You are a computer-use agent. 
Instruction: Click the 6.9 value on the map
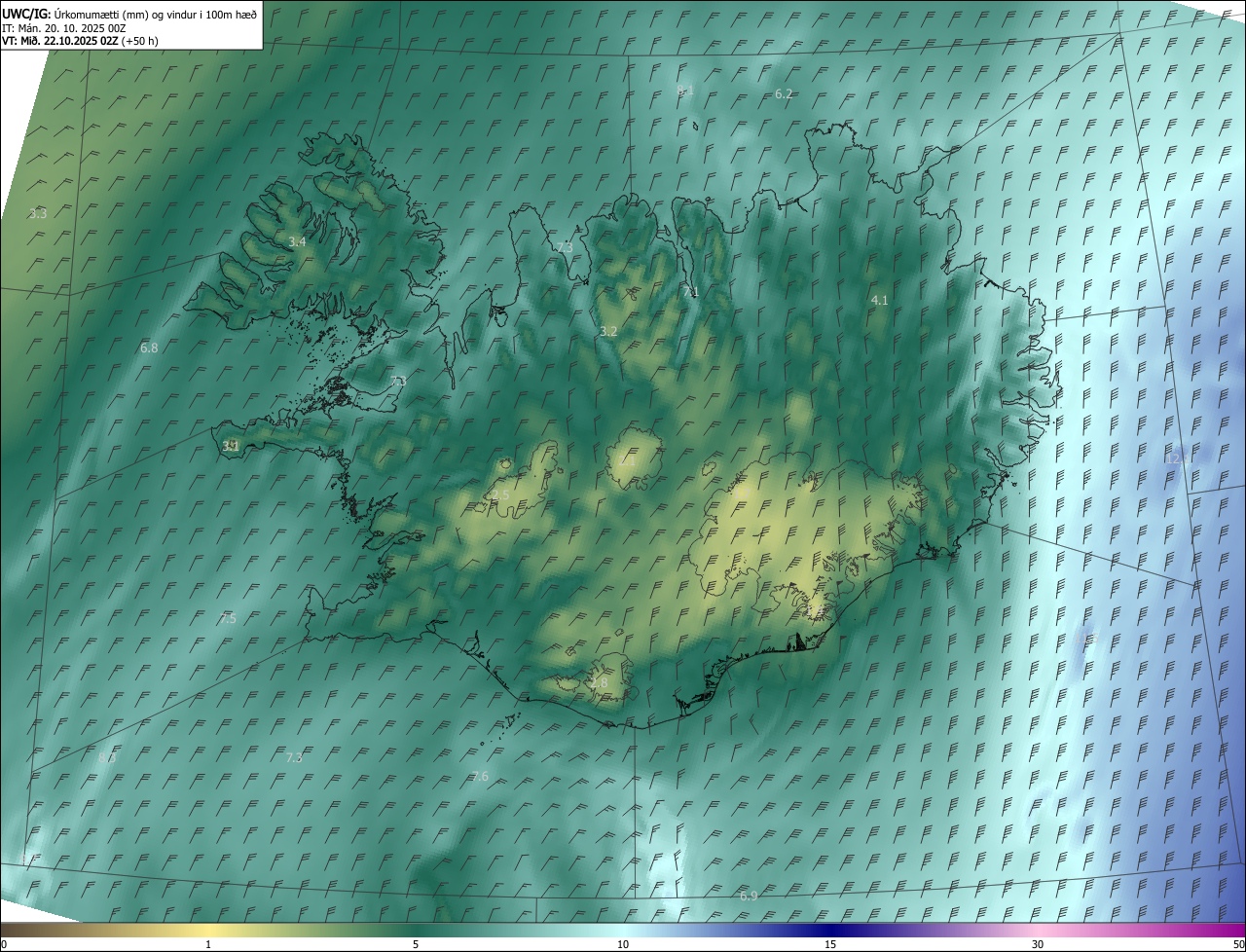click(x=749, y=896)
